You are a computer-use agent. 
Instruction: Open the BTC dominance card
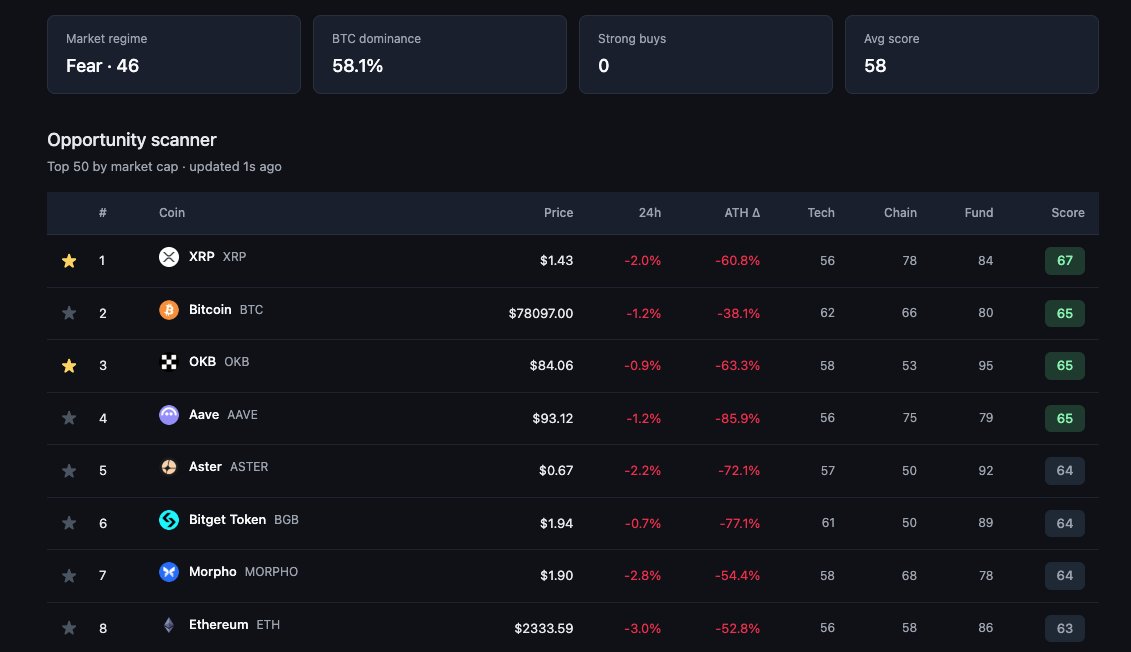point(440,55)
